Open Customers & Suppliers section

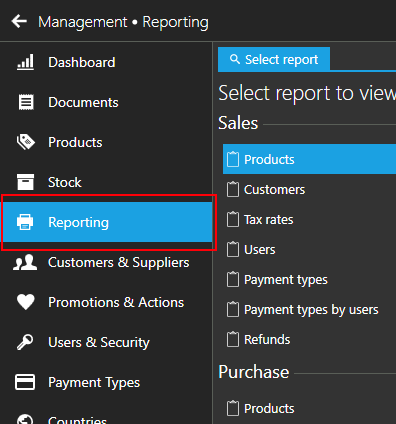point(107,262)
